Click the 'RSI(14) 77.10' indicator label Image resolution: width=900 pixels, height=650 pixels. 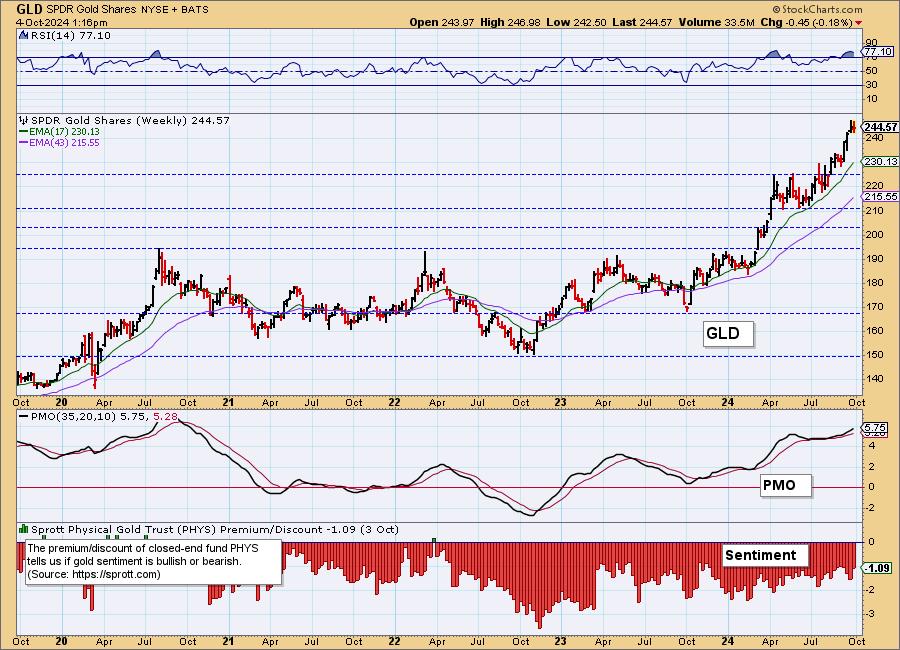tap(70, 36)
